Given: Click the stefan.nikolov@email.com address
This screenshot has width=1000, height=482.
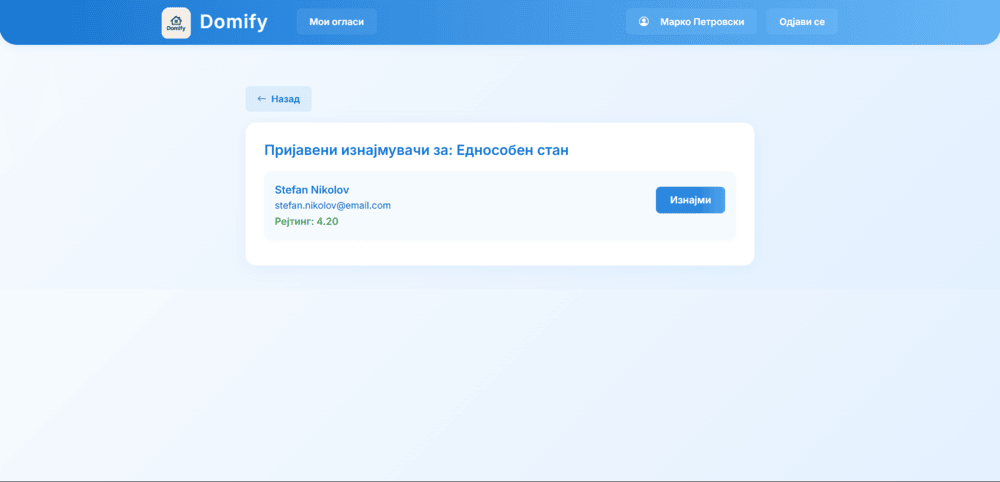Looking at the screenshot, I should [x=332, y=206].
